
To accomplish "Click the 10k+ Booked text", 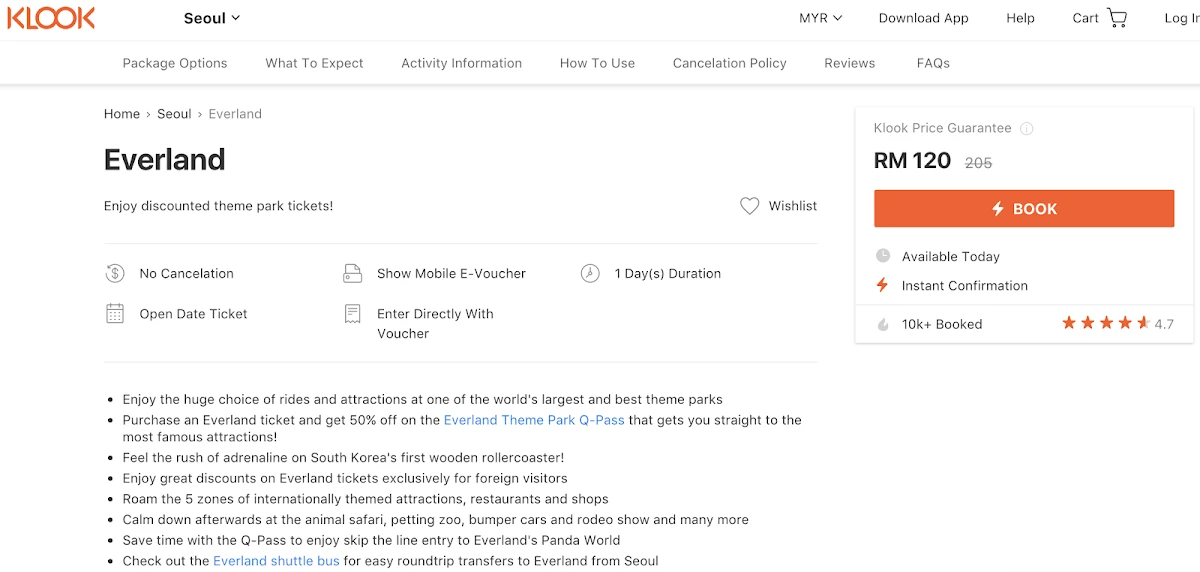I will 942,324.
